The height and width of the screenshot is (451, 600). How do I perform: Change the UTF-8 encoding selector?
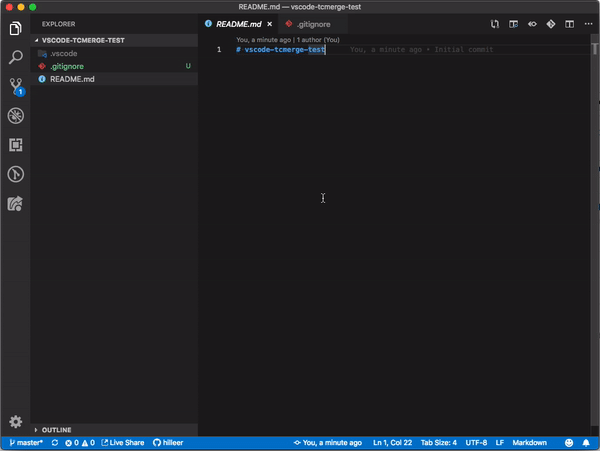point(476,443)
